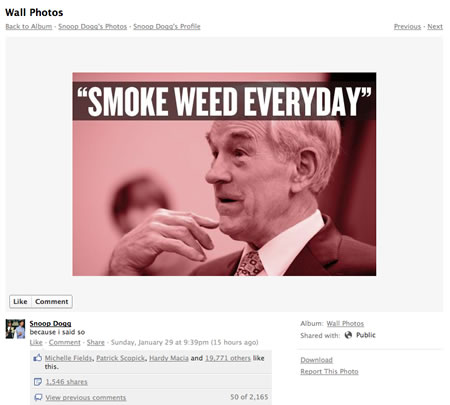View the 19,771 others who like this
This screenshot has height=405, width=450.
(x=228, y=358)
